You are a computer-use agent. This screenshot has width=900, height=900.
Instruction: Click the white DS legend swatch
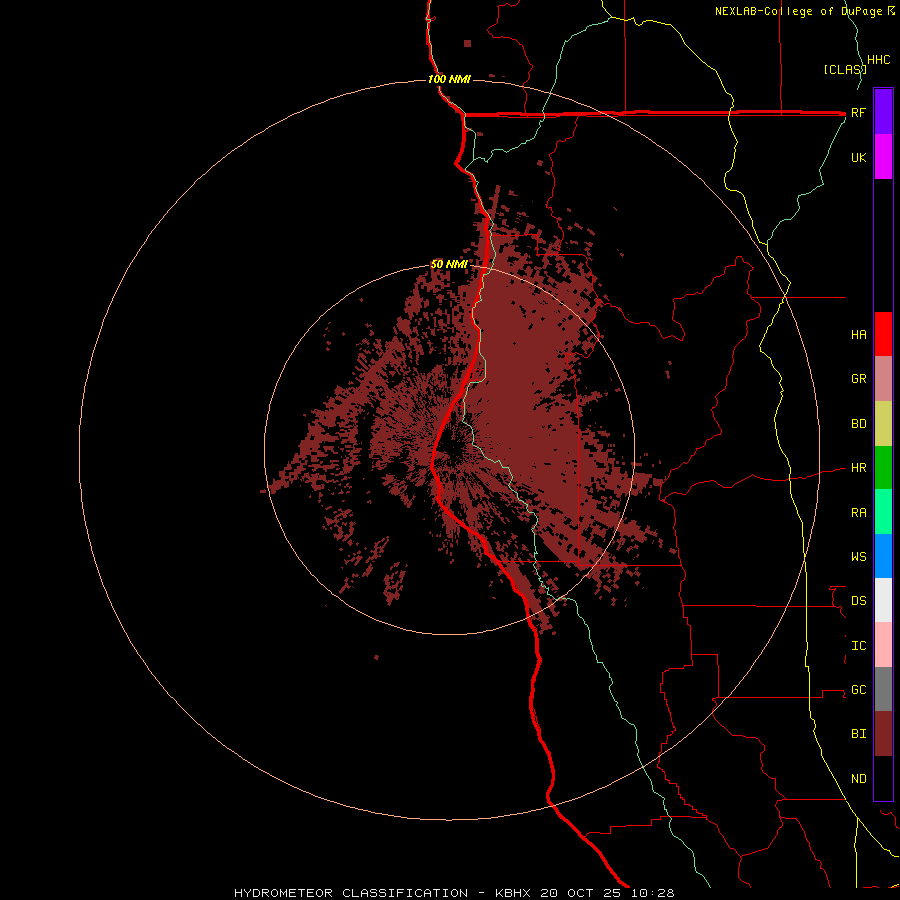883,600
